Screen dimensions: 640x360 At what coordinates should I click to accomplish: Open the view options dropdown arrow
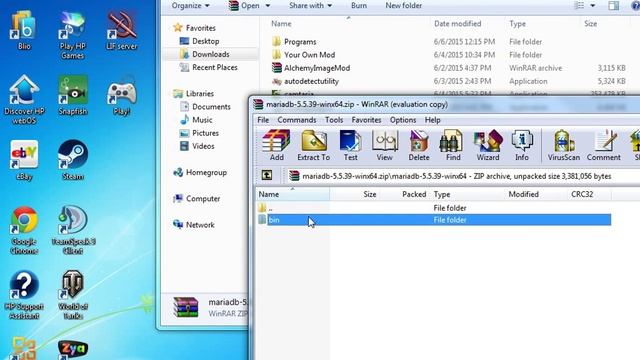593,6
